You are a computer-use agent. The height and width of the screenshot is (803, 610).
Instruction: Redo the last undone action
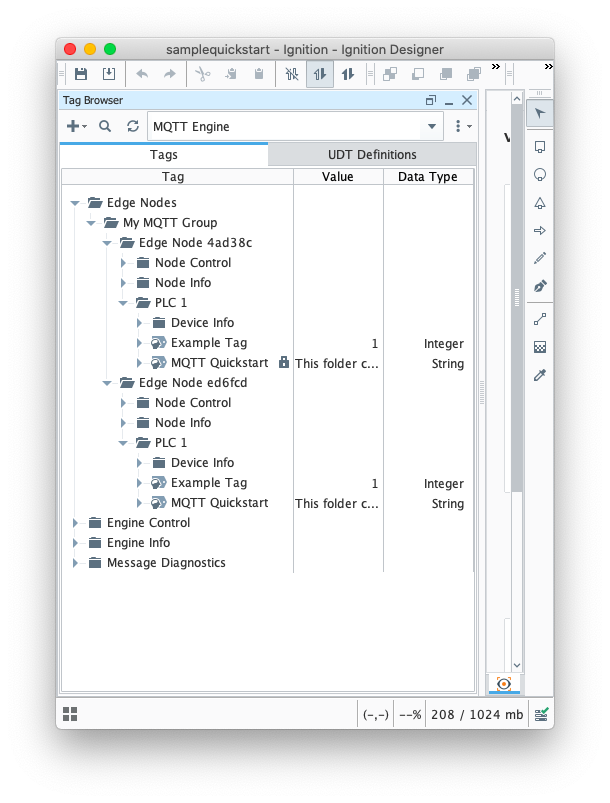pos(170,74)
